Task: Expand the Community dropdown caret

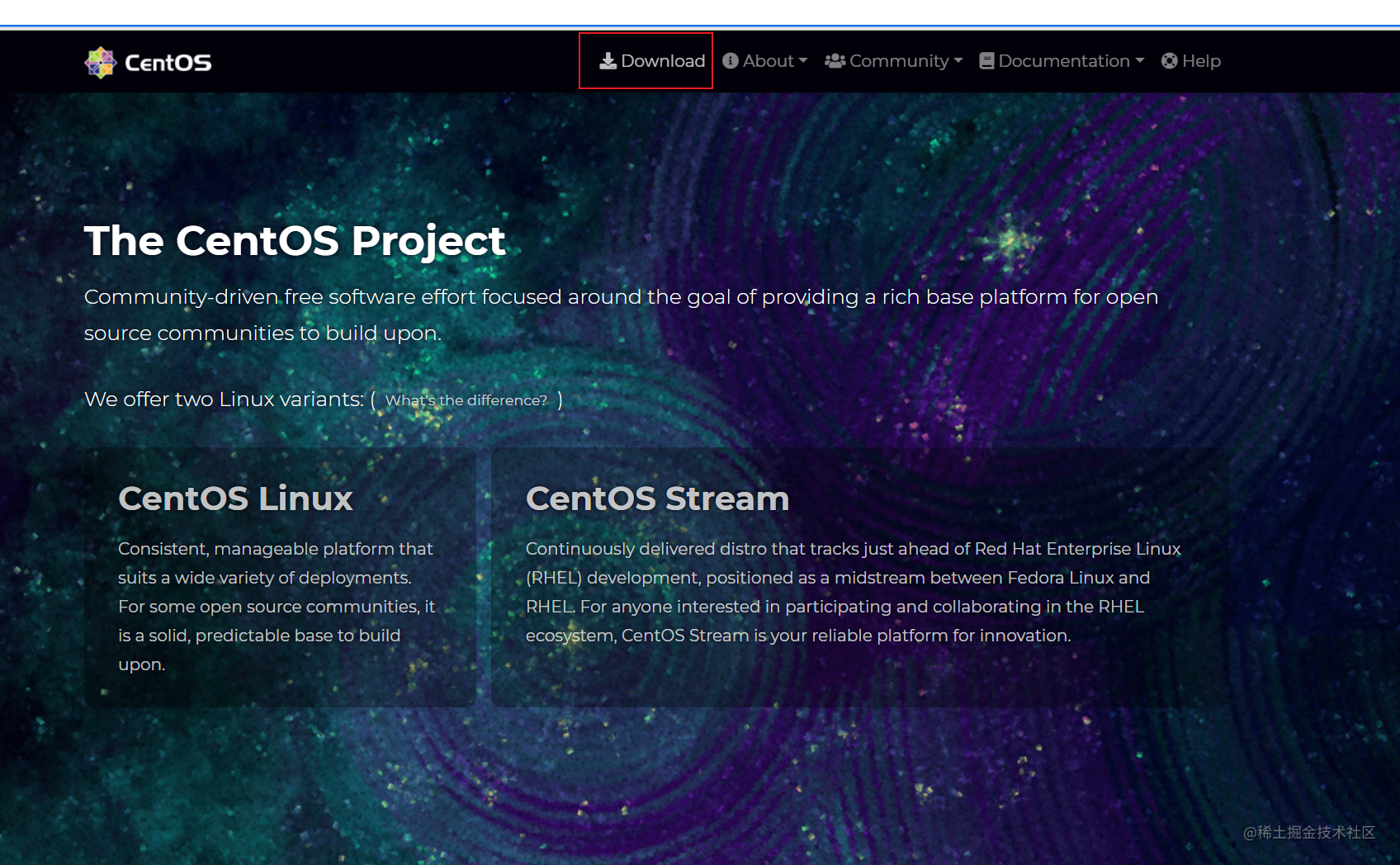Action: (958, 61)
